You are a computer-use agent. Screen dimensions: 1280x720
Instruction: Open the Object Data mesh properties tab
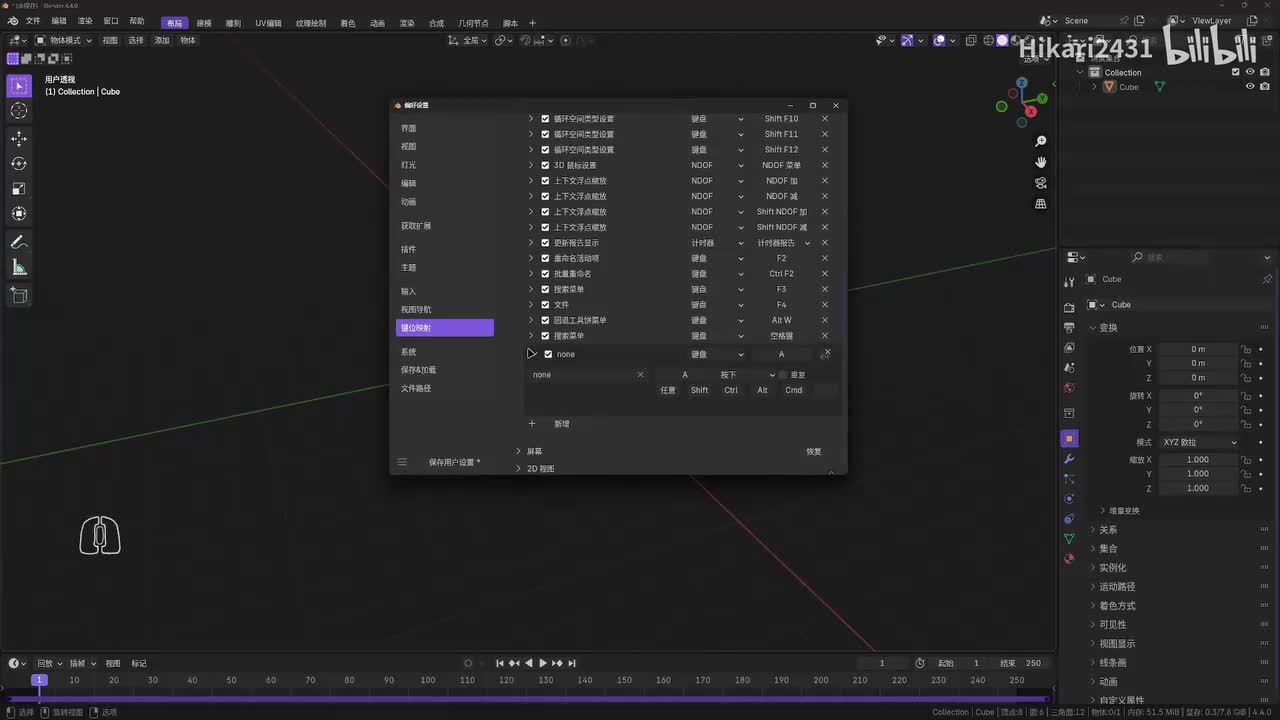coord(1069,539)
